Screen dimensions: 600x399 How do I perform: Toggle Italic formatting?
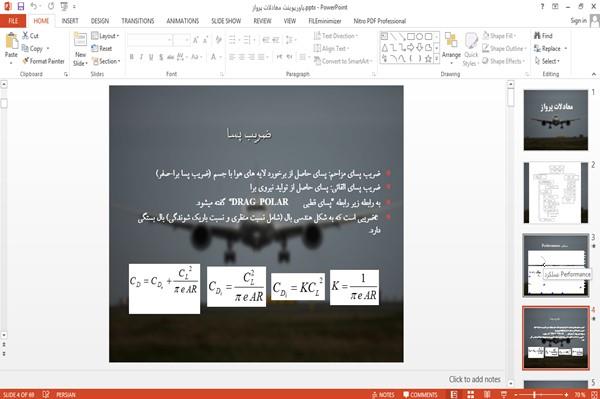(141, 57)
